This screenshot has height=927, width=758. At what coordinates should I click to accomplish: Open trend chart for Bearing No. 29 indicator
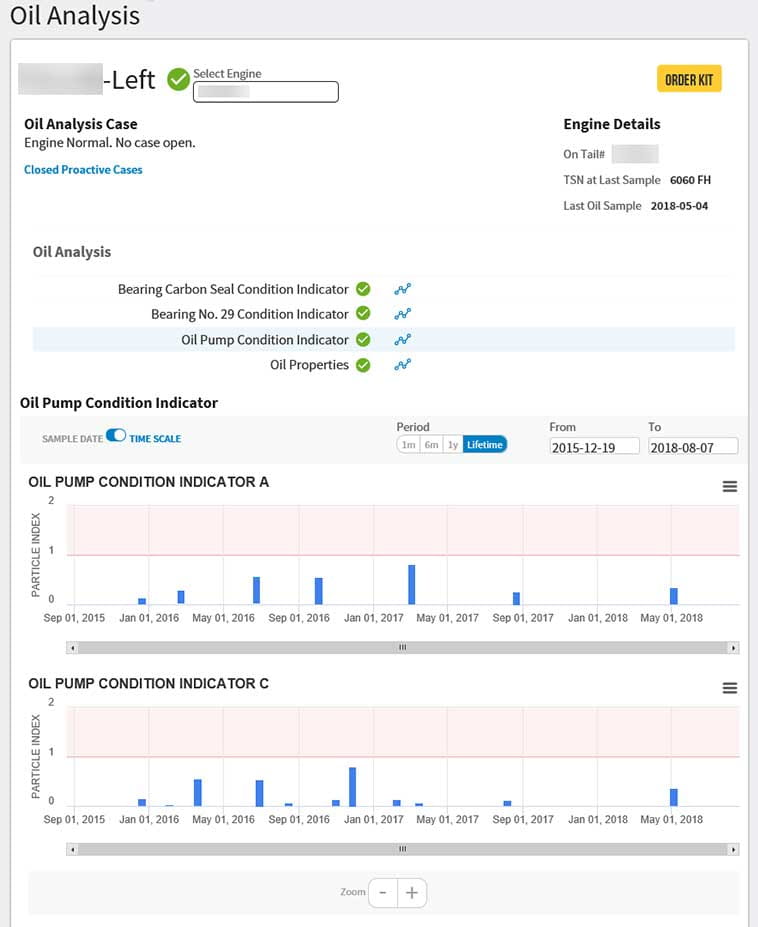(x=402, y=314)
